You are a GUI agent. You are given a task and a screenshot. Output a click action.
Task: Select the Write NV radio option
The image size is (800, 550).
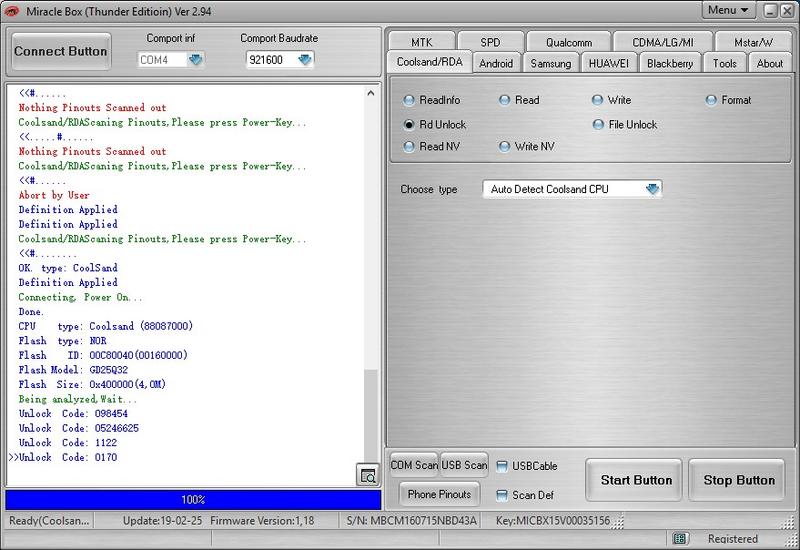click(526, 146)
